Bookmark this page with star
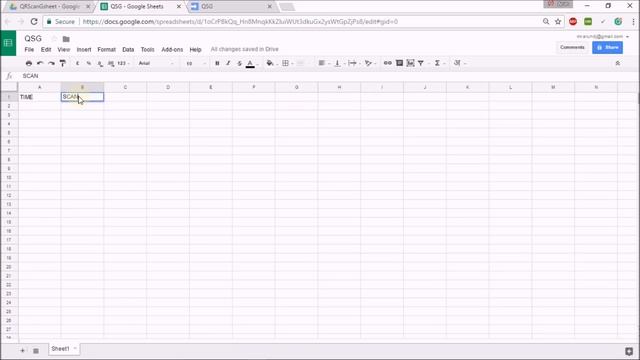Image resolution: width=640 pixels, height=360 pixels. click(558, 21)
